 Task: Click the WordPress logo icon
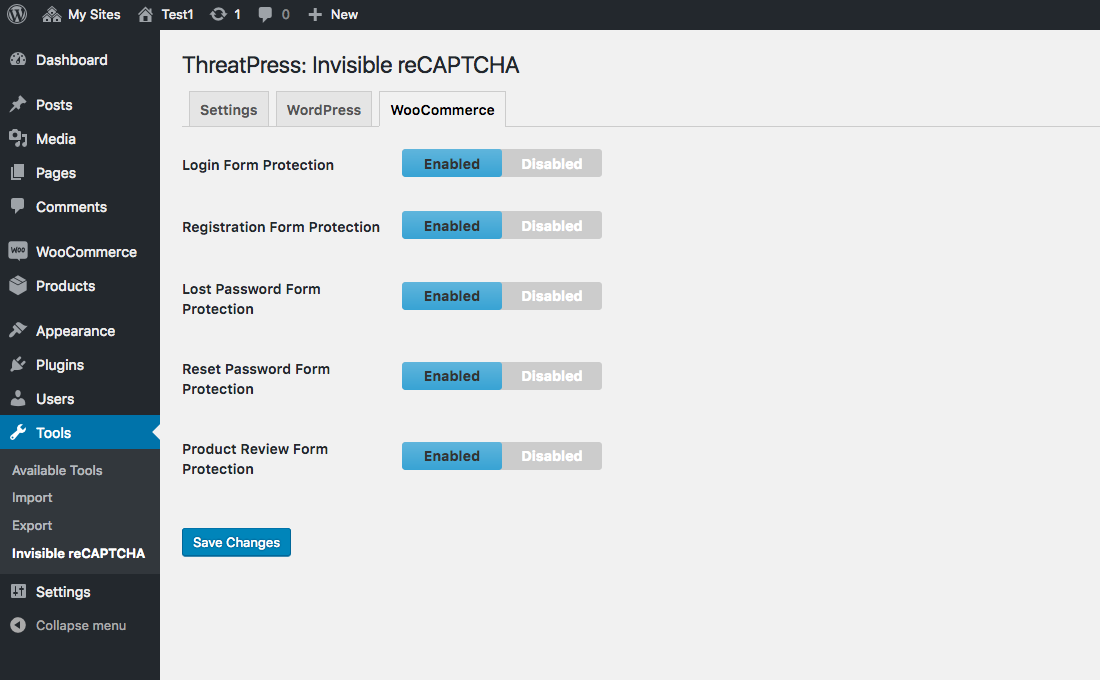coord(17,14)
